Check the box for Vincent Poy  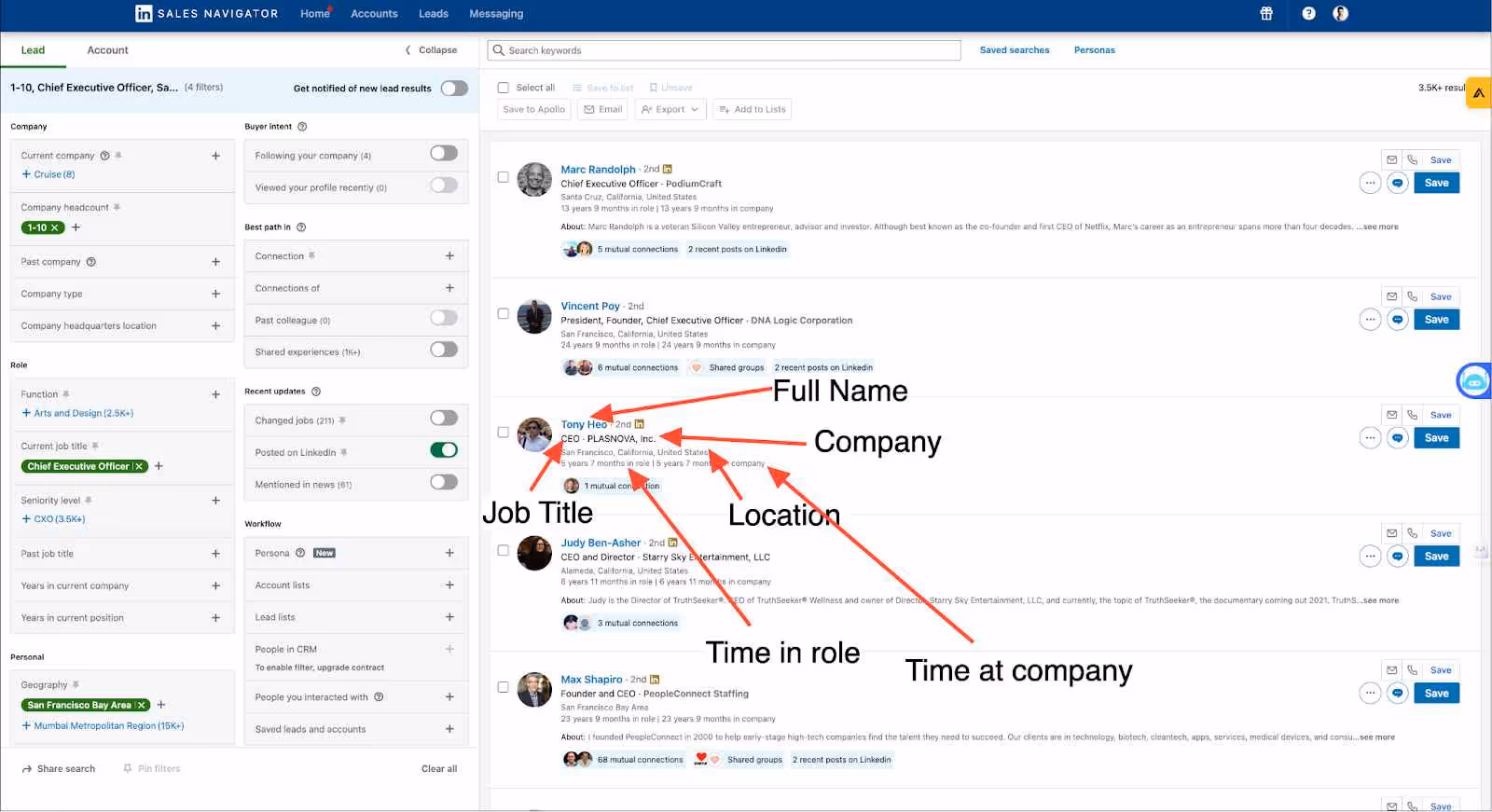[x=503, y=314]
